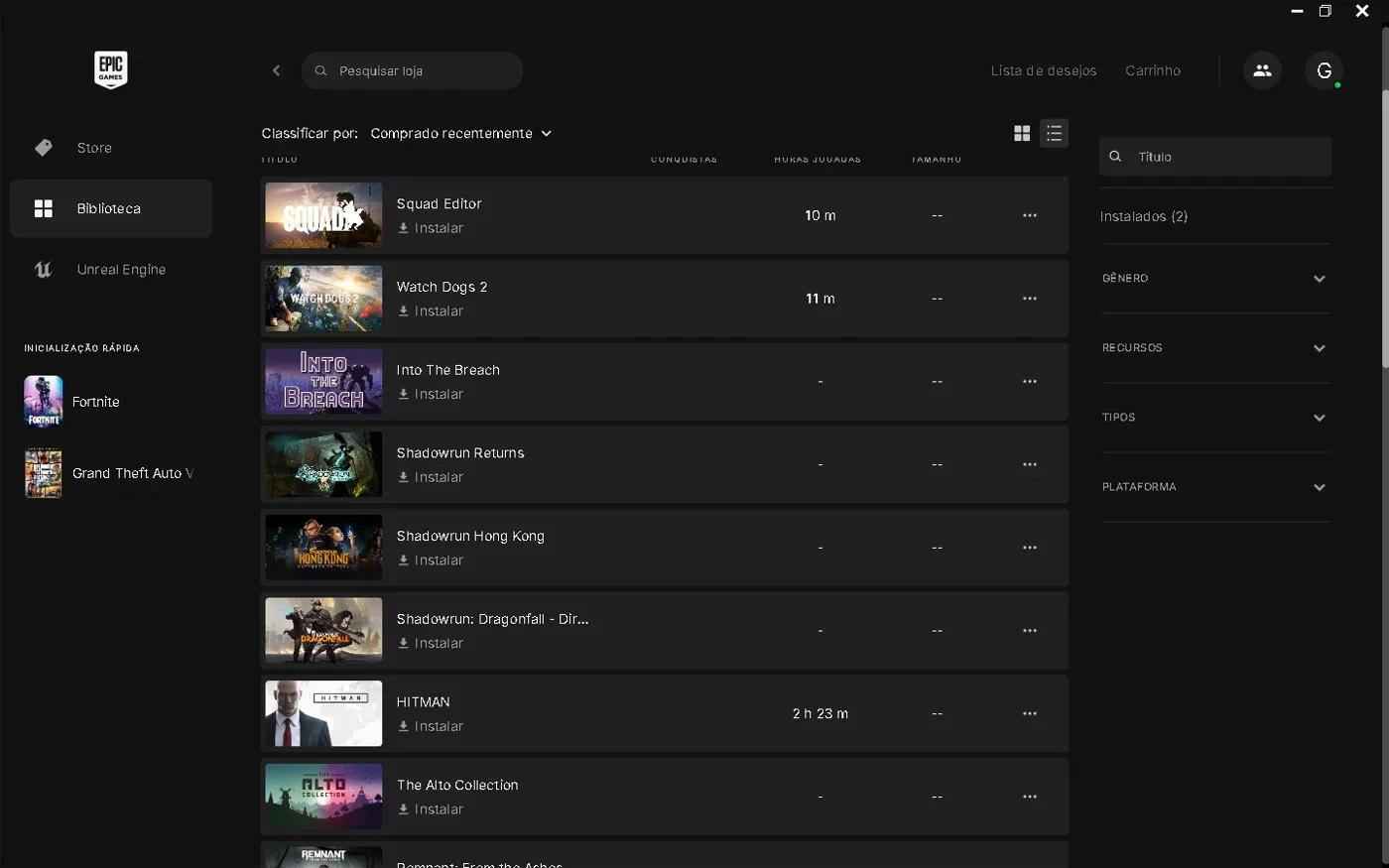This screenshot has width=1389, height=868.
Task: Open the friends list icon
Action: (x=1262, y=70)
